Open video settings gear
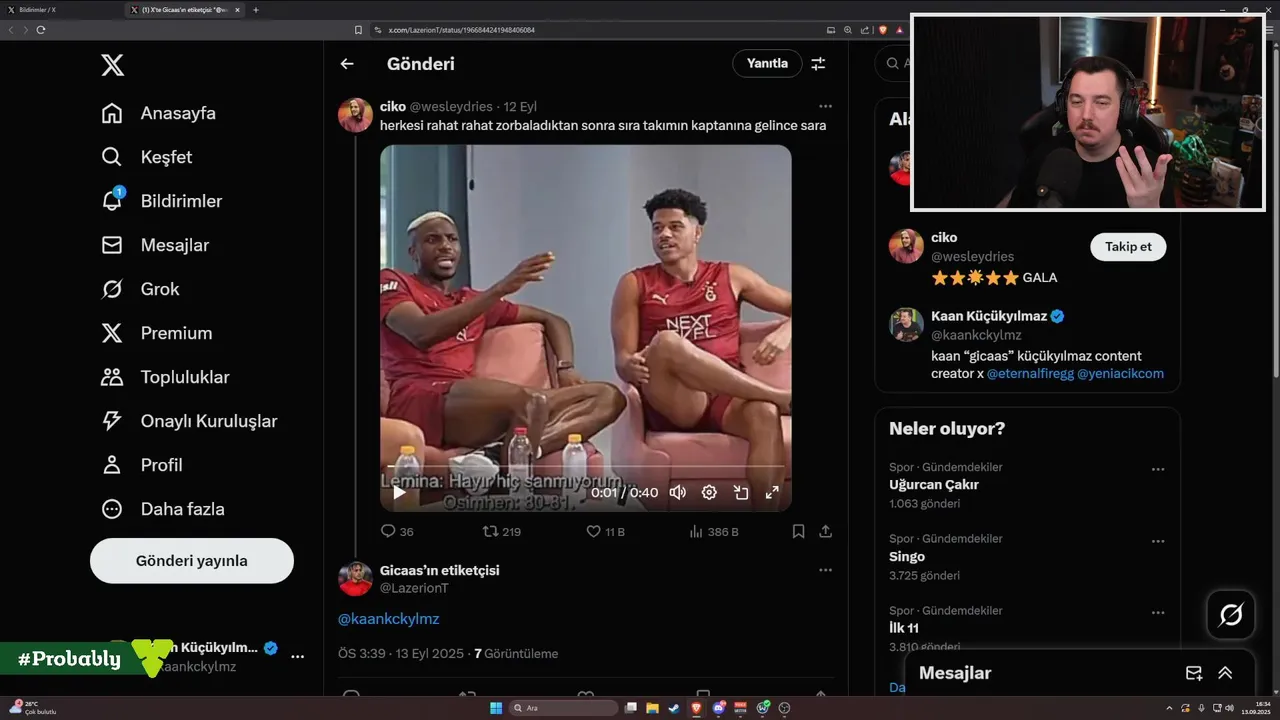Screen dimensions: 1280x720 point(709,492)
